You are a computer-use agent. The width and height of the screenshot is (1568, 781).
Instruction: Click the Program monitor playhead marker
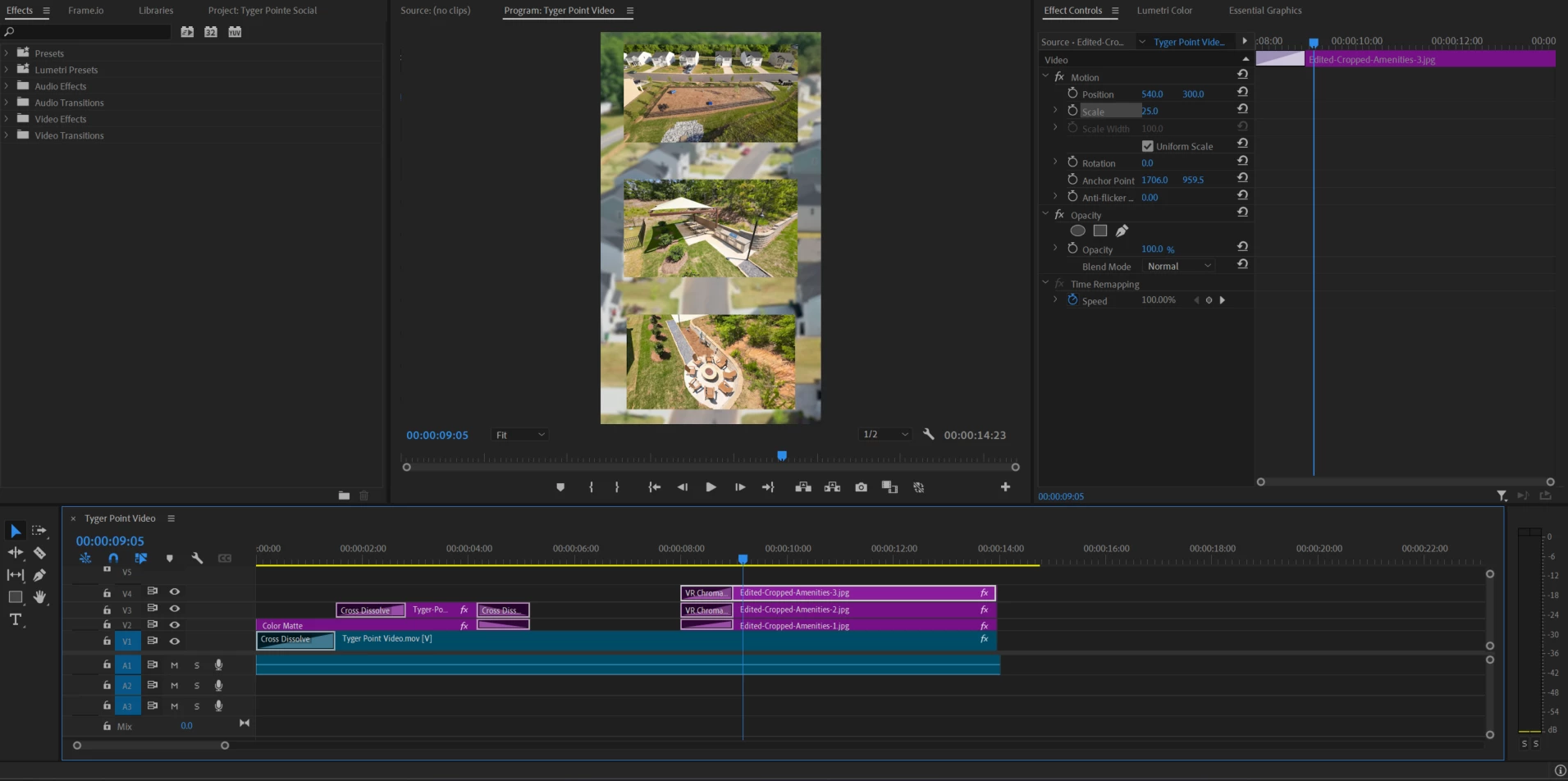pos(782,455)
